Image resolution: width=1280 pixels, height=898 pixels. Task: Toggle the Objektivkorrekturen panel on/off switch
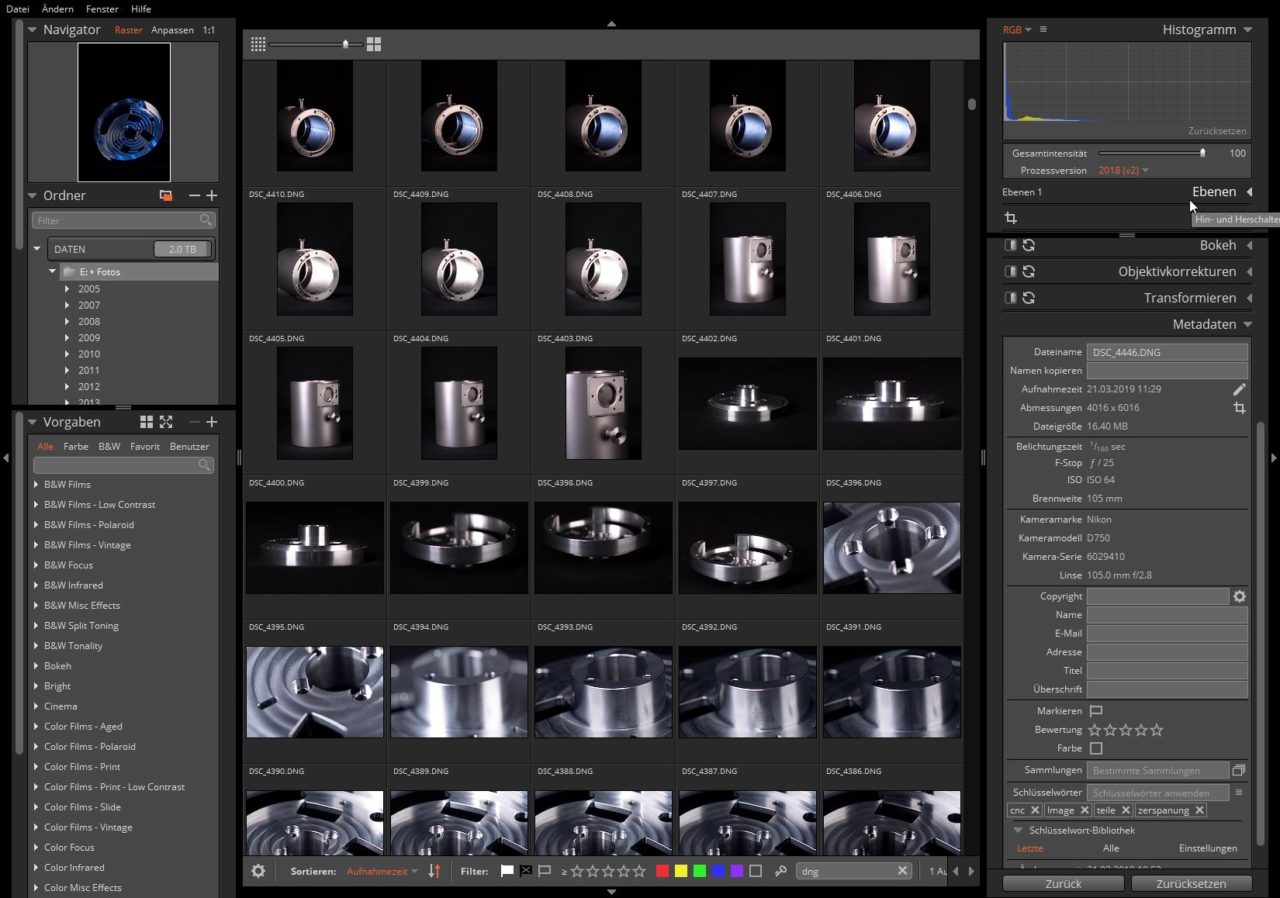click(x=1010, y=271)
